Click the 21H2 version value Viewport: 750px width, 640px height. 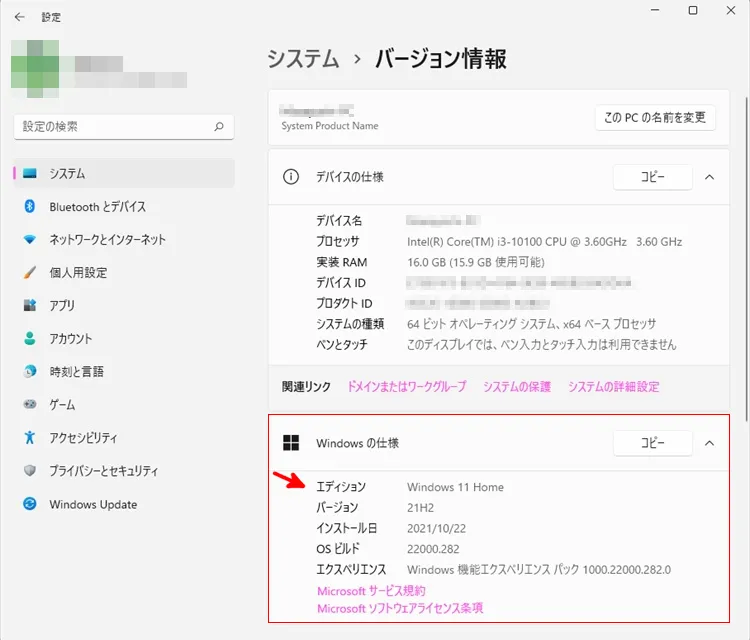[x=420, y=508]
